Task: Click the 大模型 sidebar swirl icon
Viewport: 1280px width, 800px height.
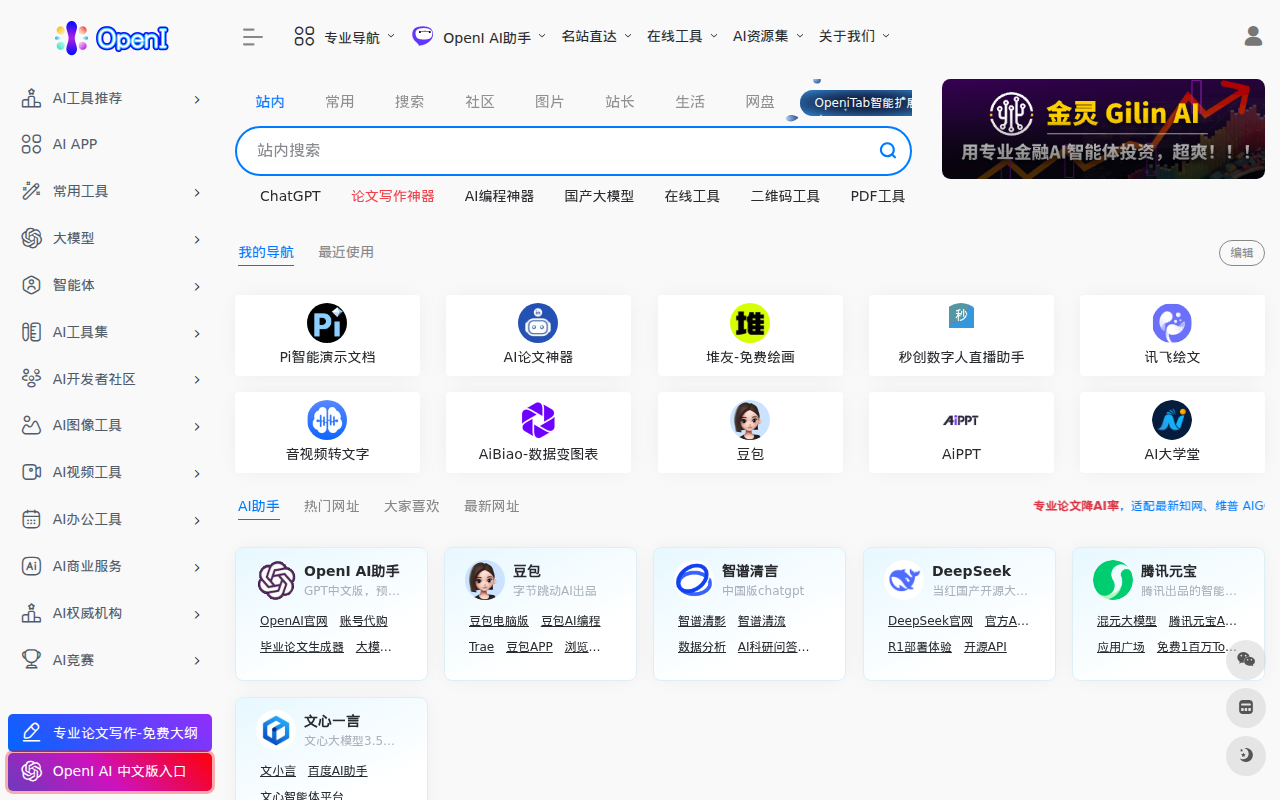Action: (32, 238)
